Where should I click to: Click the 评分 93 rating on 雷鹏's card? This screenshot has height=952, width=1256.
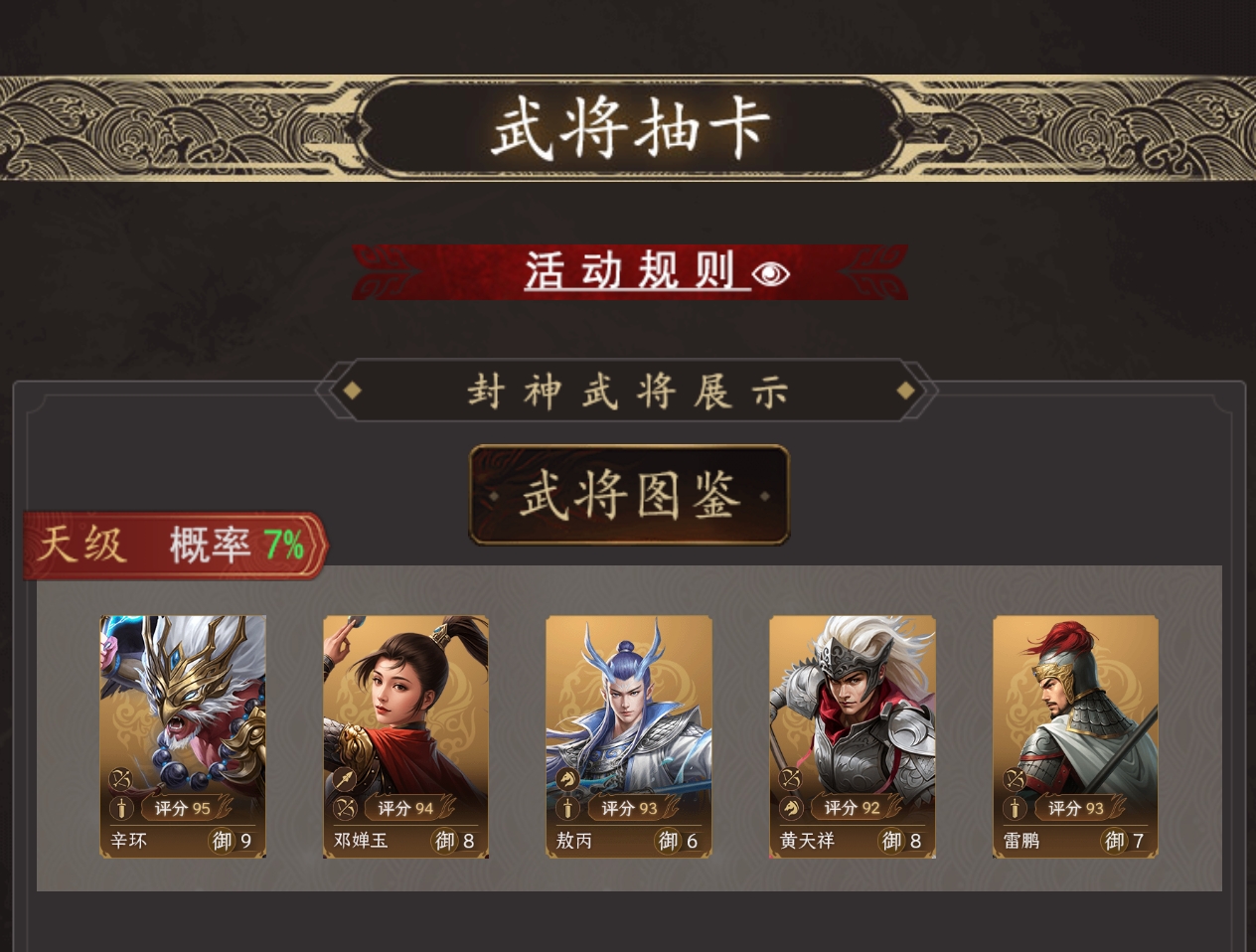pyautogui.click(x=1076, y=808)
